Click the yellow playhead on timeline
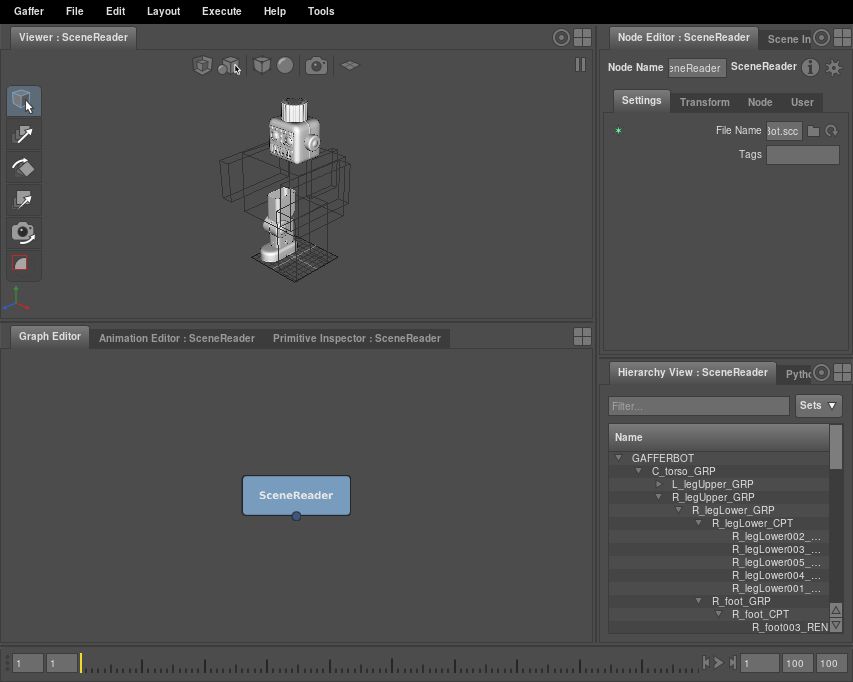This screenshot has height=682, width=853. [81, 662]
